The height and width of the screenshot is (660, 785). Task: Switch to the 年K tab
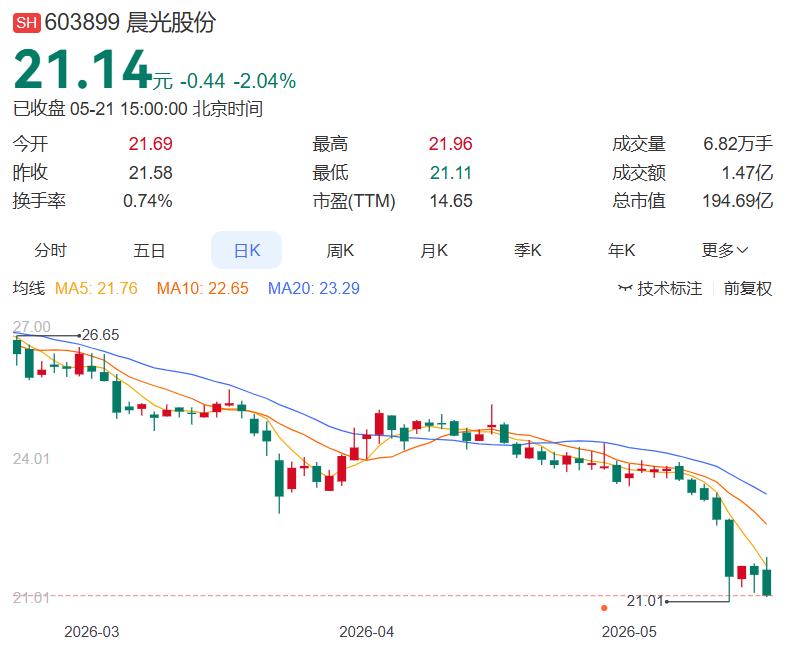621,250
